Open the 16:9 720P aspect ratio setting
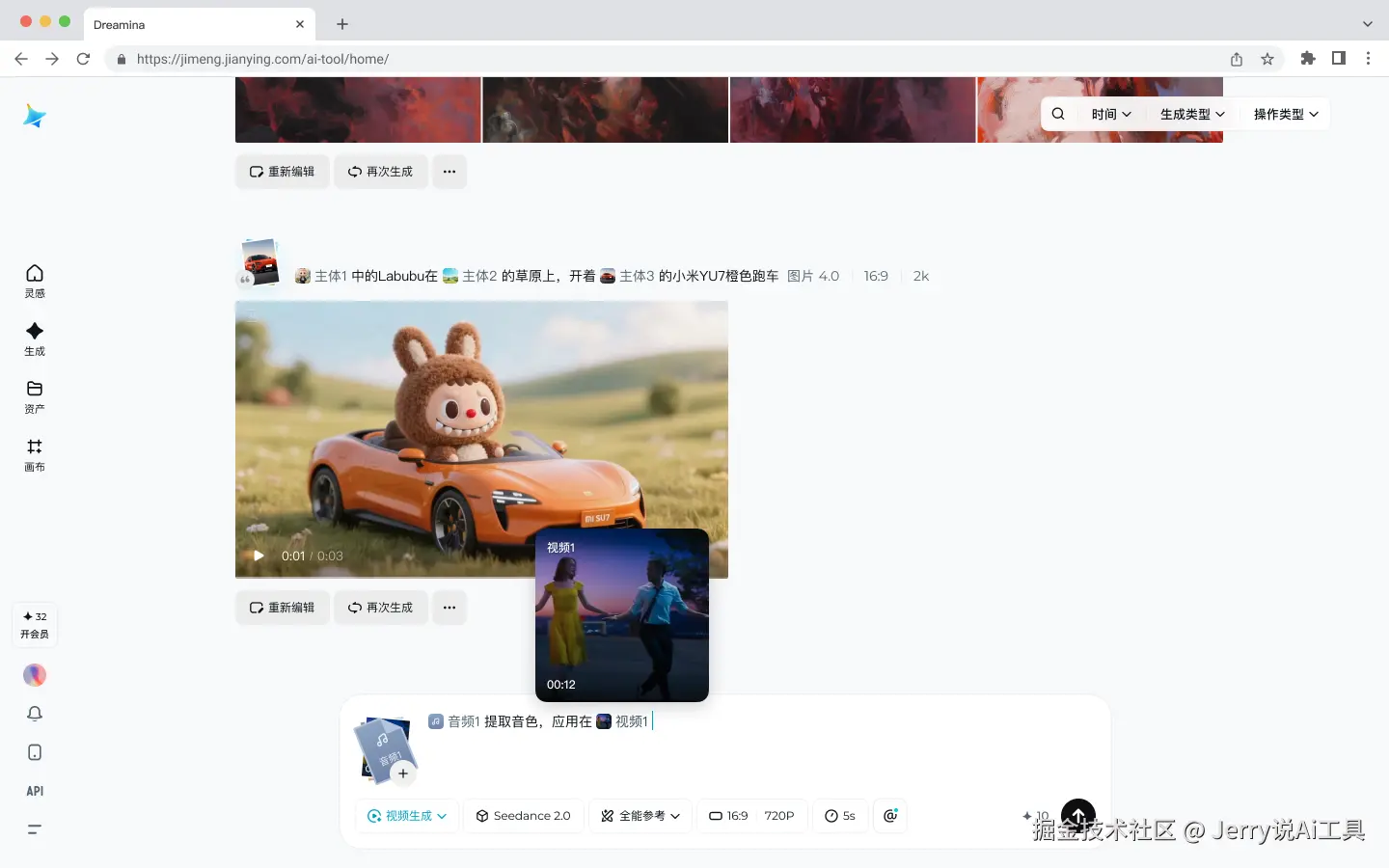The width and height of the screenshot is (1389, 868). pyautogui.click(x=751, y=816)
